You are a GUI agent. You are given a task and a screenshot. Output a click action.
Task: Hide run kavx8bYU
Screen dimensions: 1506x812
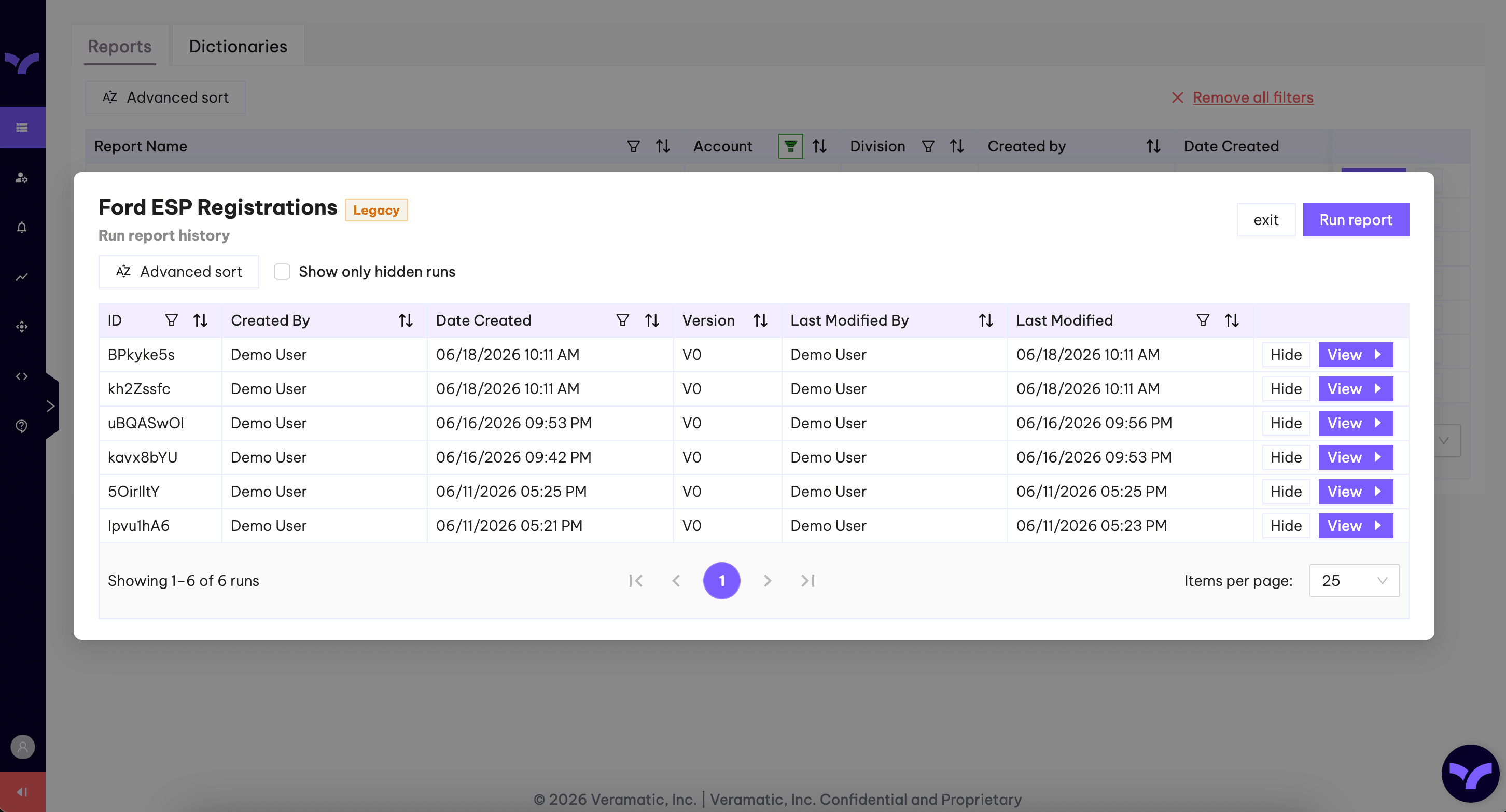click(1286, 457)
